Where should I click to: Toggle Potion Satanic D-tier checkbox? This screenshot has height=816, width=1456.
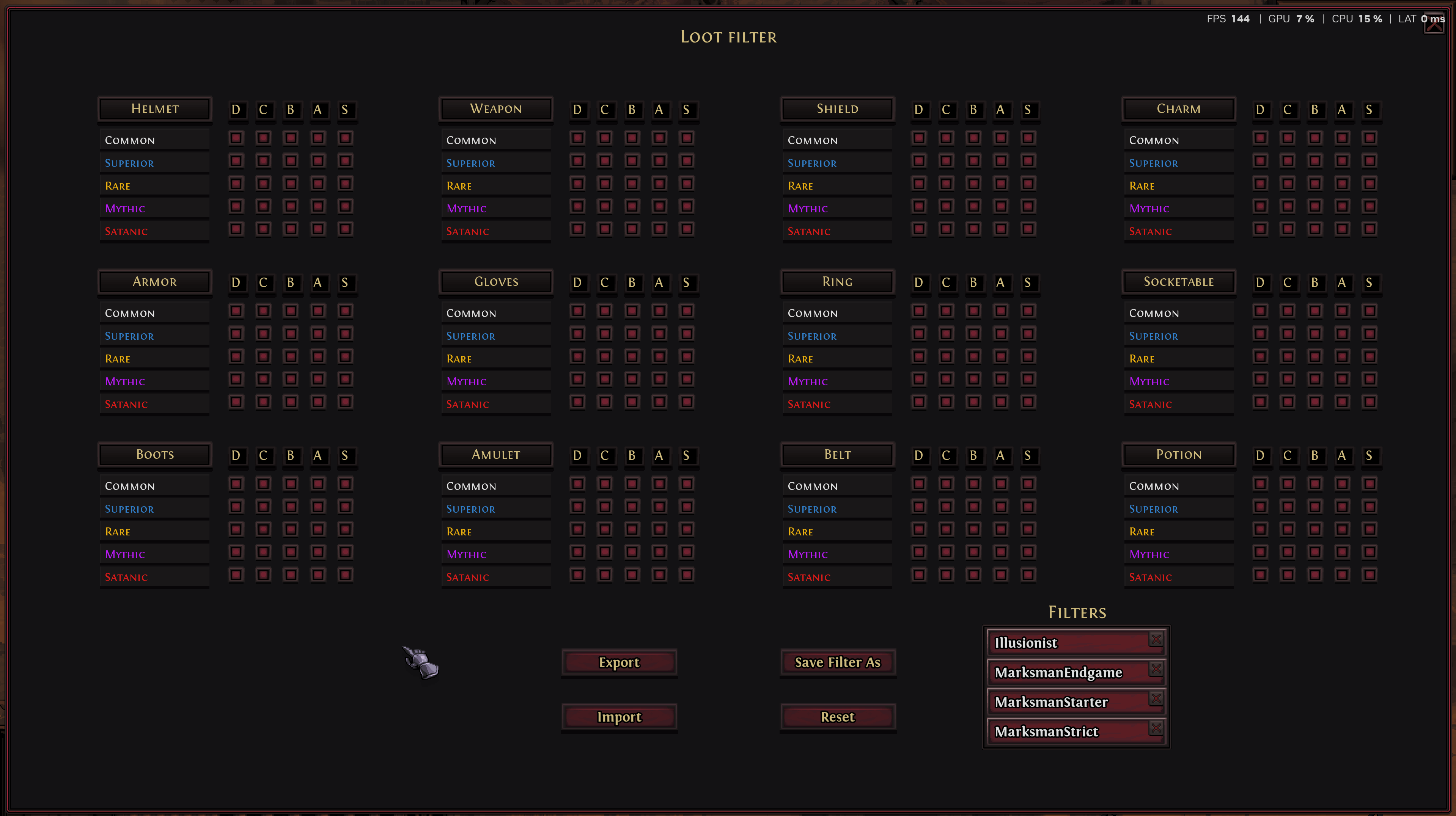pos(1260,575)
